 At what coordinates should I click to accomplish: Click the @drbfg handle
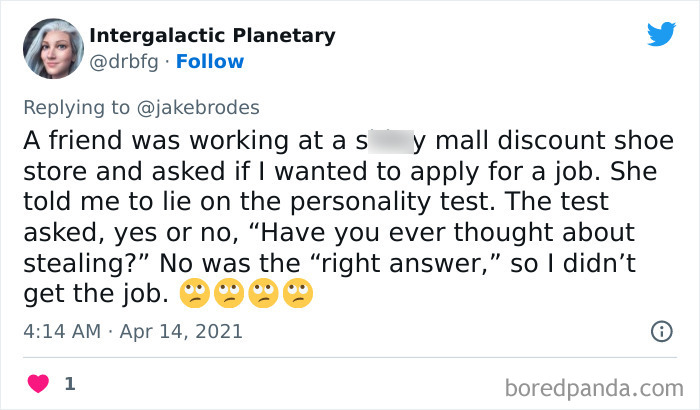coord(126,62)
